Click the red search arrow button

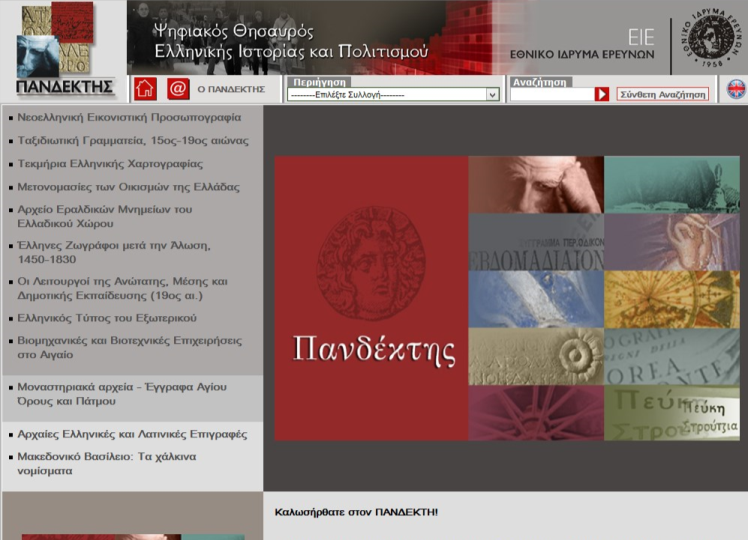click(x=601, y=94)
